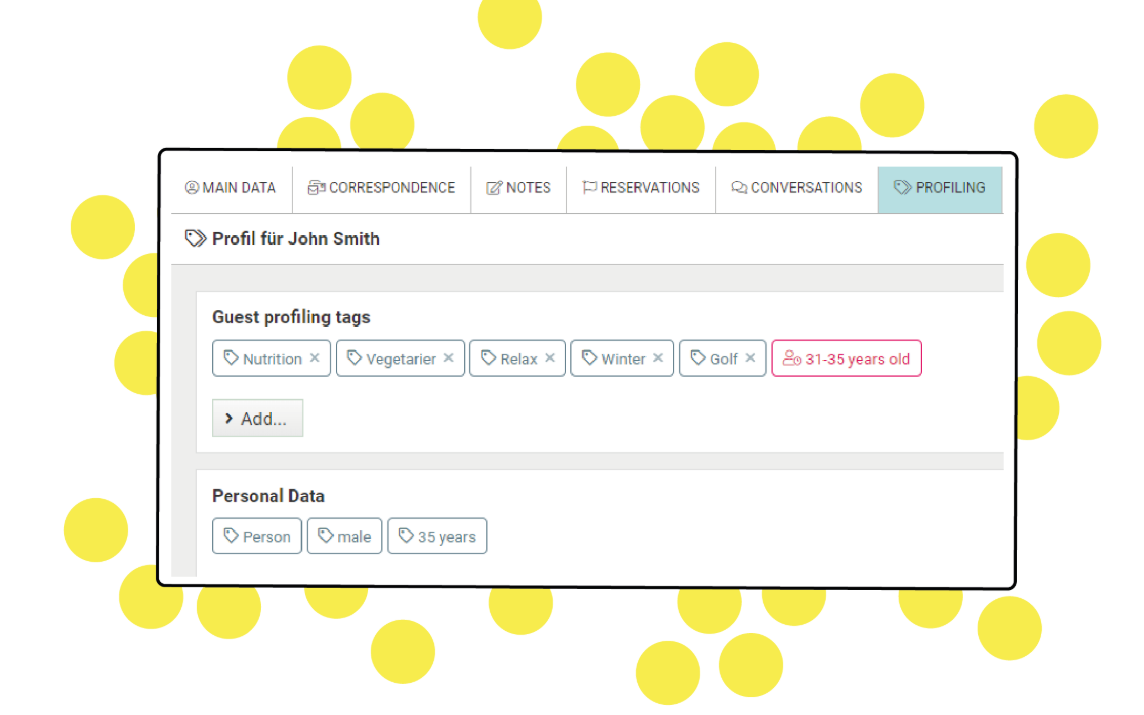Open the Main Data tab
Image resolution: width=1144 pixels, height=715 pixels.
(231, 187)
